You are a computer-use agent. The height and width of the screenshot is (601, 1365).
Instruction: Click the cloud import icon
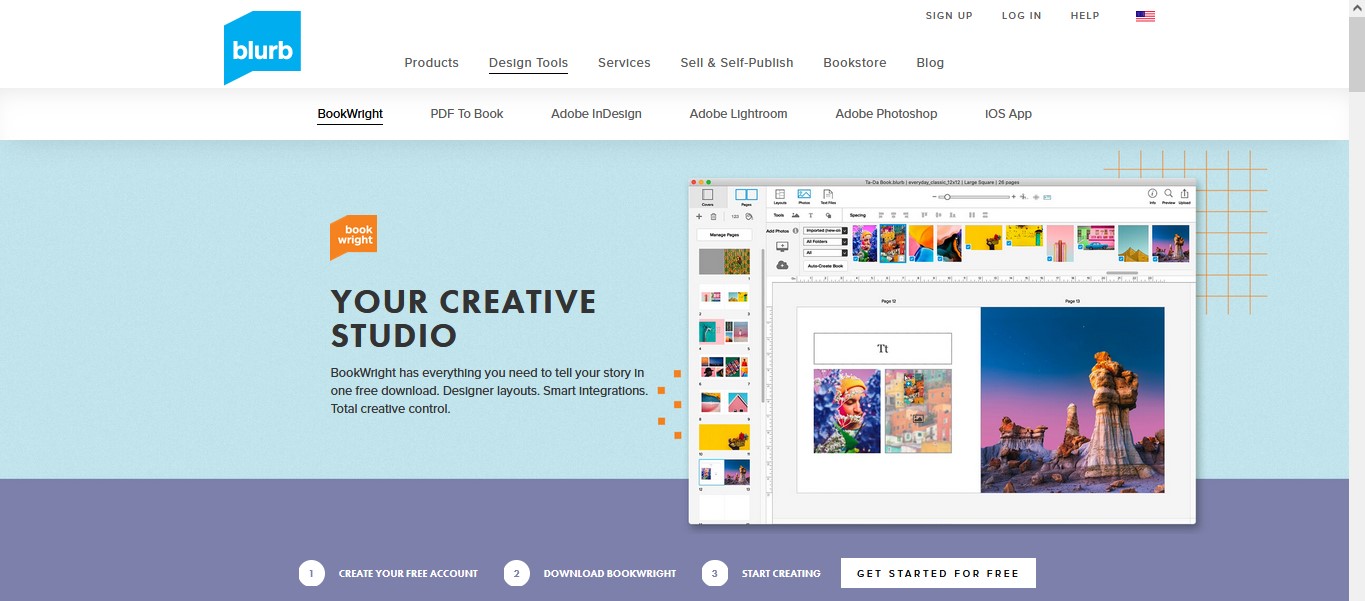(782, 265)
